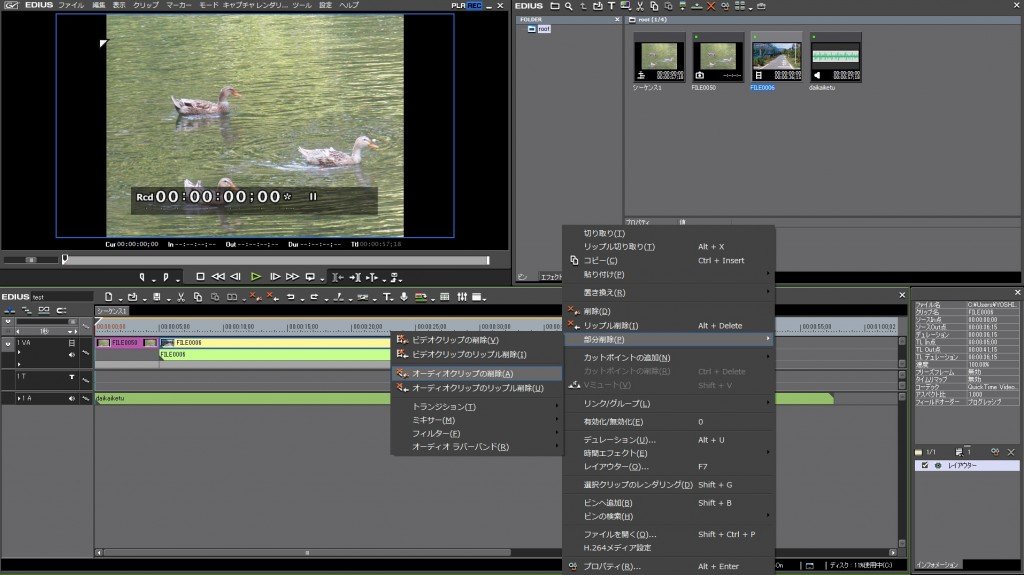Toggle audio mute on 1 A track

point(72,398)
